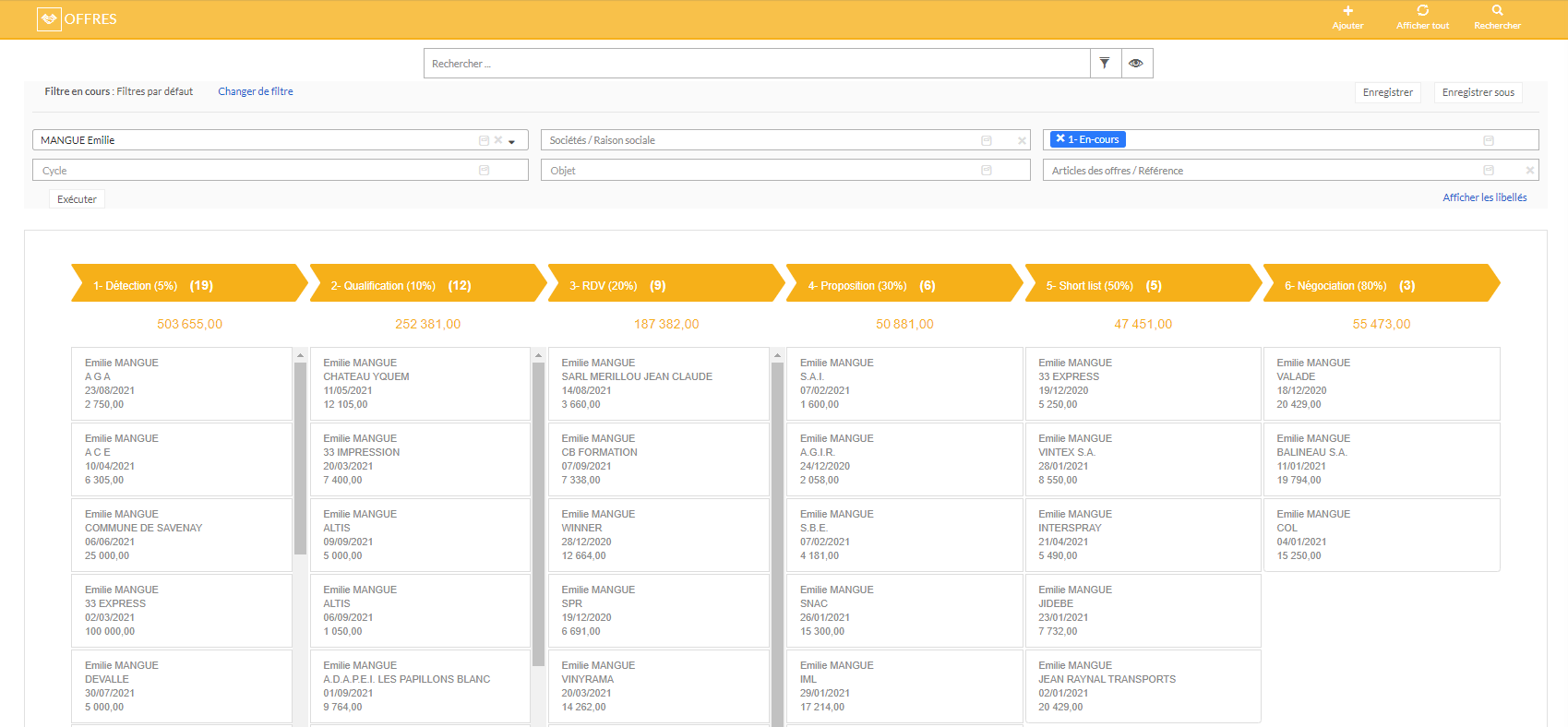This screenshot has height=727, width=1568.
Task: Open the MANGUE Emilie dropdown arrow
Action: click(x=512, y=141)
